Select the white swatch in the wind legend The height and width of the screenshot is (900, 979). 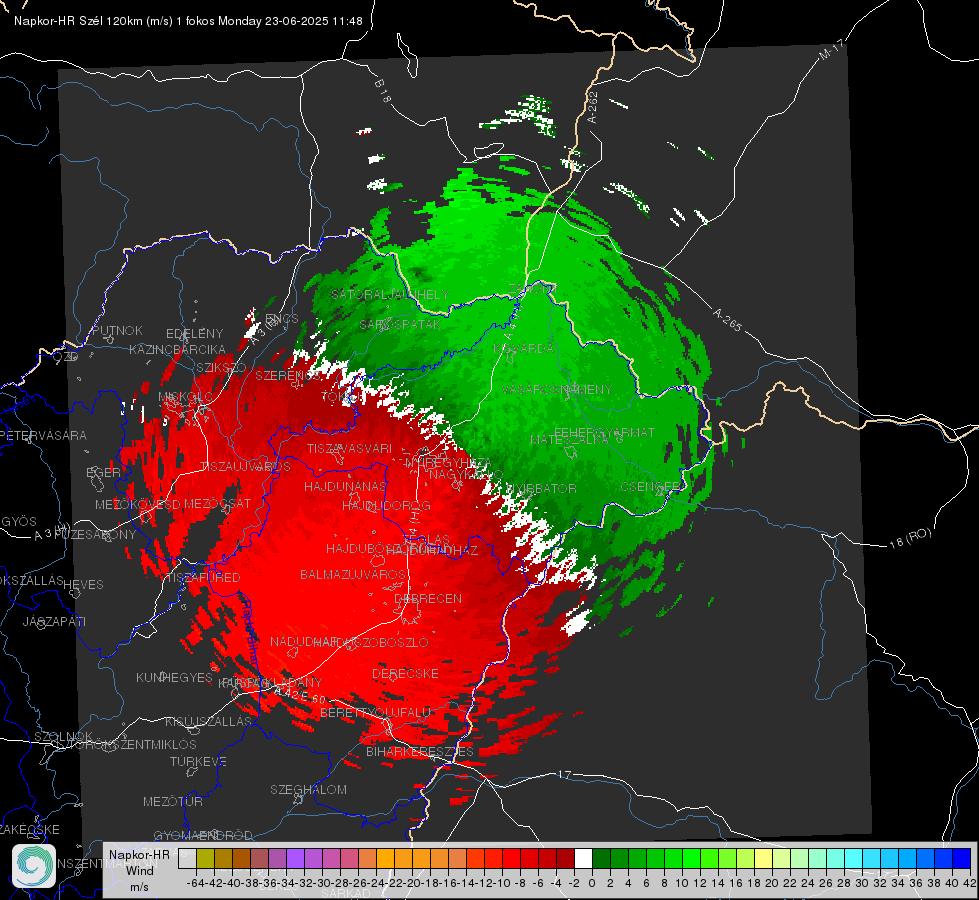583,859
